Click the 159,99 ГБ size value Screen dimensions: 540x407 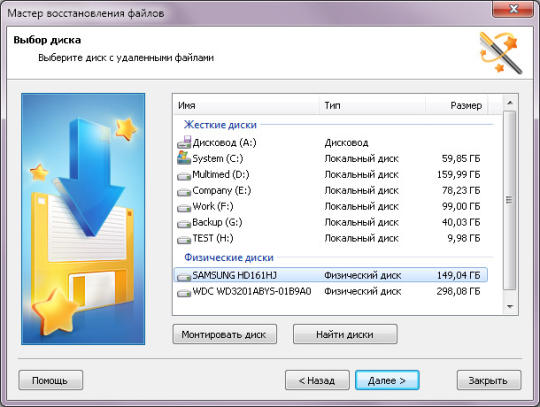458,175
